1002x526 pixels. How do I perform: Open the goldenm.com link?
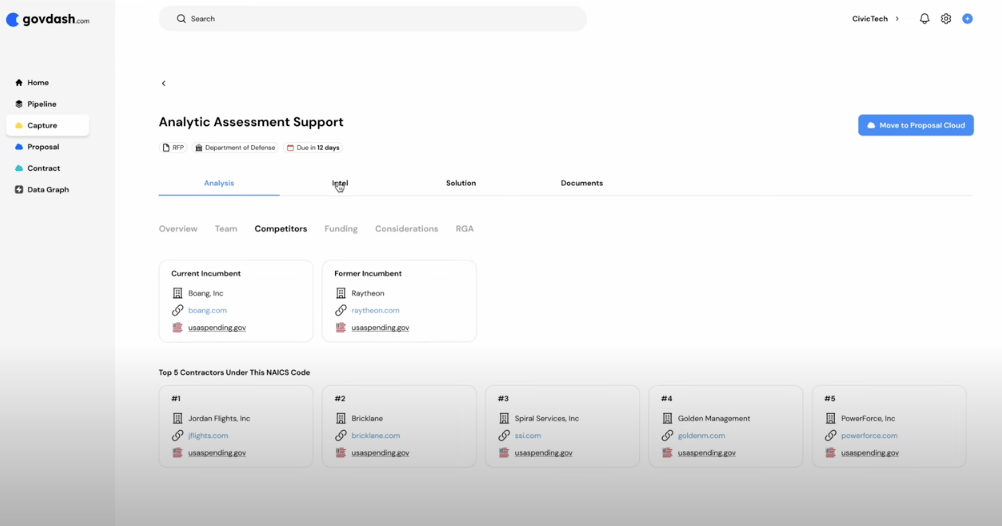701,435
